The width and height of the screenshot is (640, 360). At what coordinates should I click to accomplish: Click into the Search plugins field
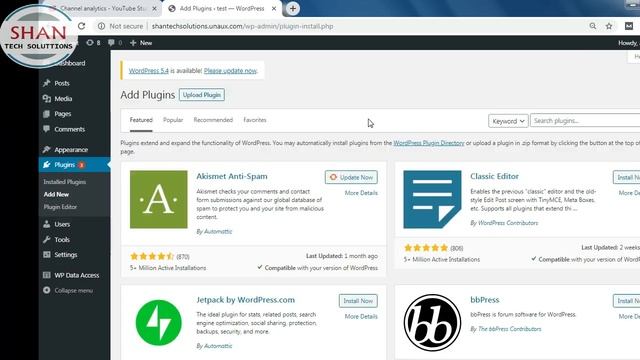[585, 121]
